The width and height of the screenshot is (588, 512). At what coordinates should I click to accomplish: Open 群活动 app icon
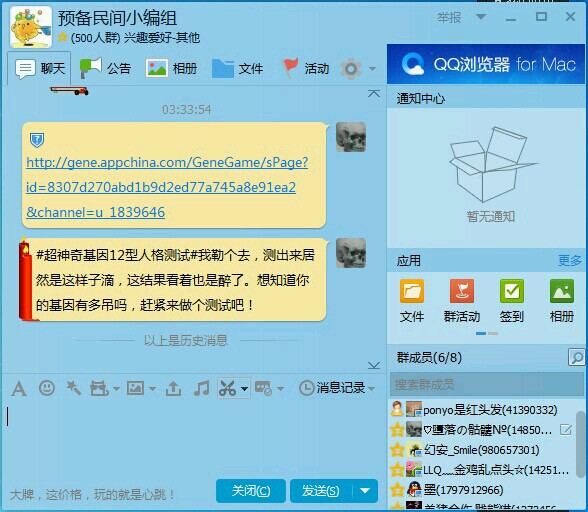pyautogui.click(x=462, y=300)
